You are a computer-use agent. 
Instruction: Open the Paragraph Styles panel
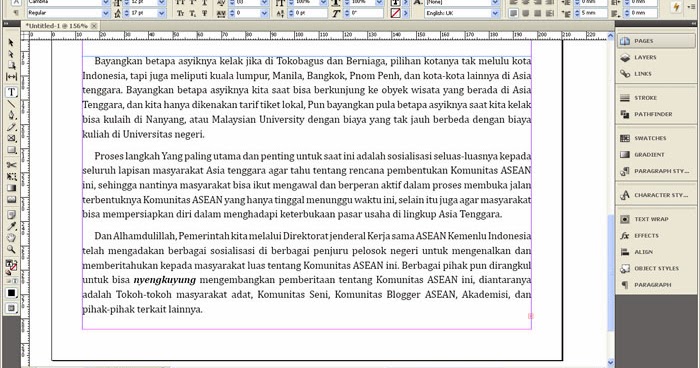656,171
